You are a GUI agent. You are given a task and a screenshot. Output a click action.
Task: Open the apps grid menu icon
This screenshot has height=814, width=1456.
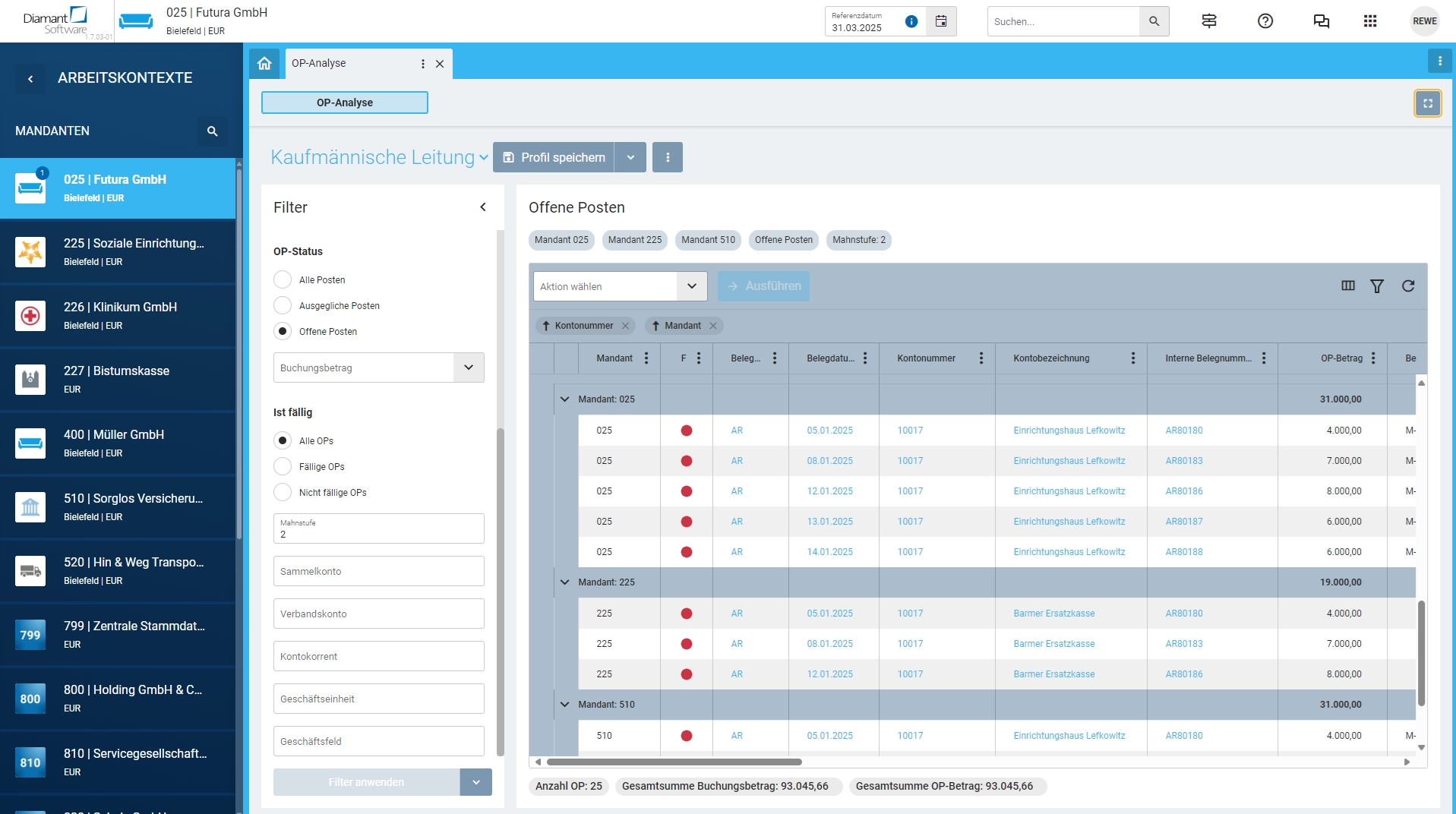(1369, 21)
